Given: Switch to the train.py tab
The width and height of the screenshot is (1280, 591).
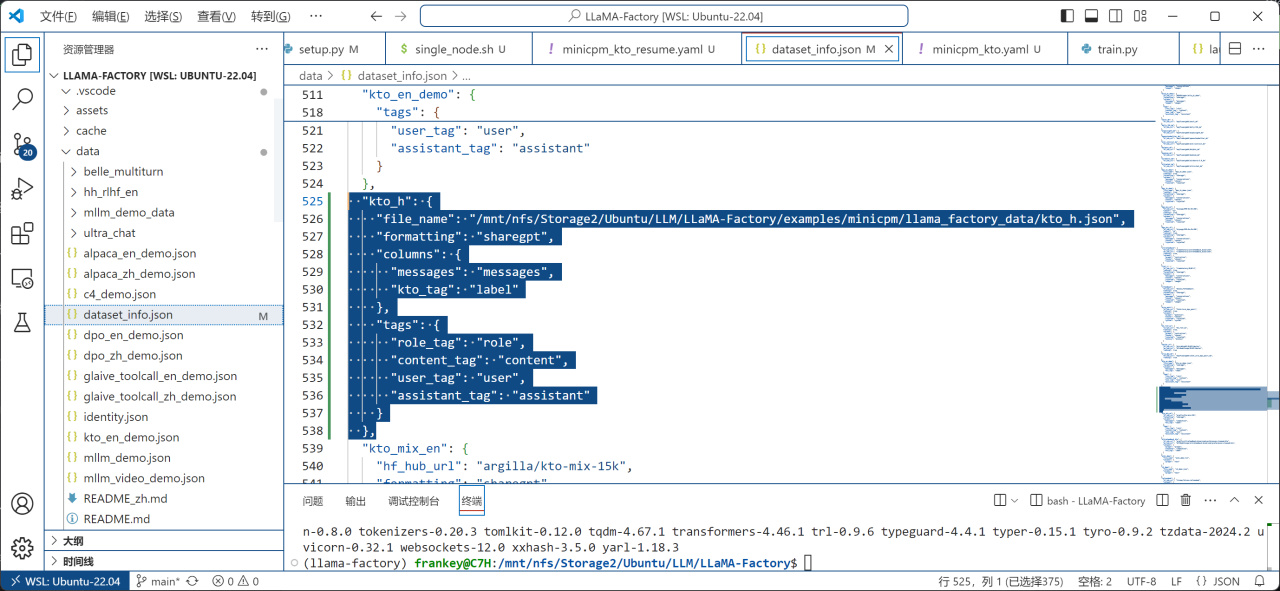Looking at the screenshot, I should pos(1117,49).
